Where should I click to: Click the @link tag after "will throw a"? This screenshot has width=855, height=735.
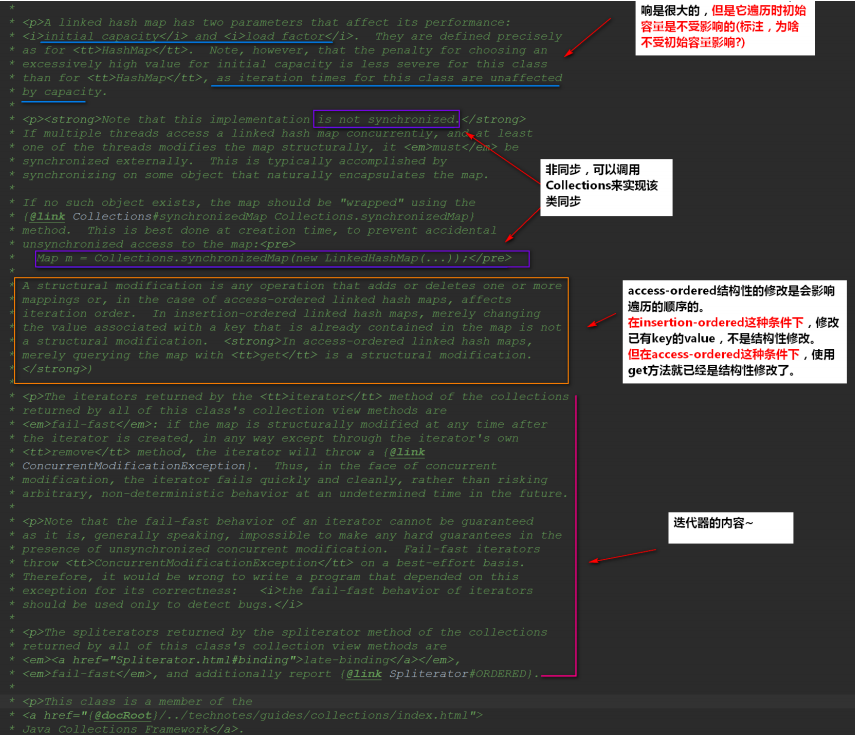pyautogui.click(x=407, y=452)
